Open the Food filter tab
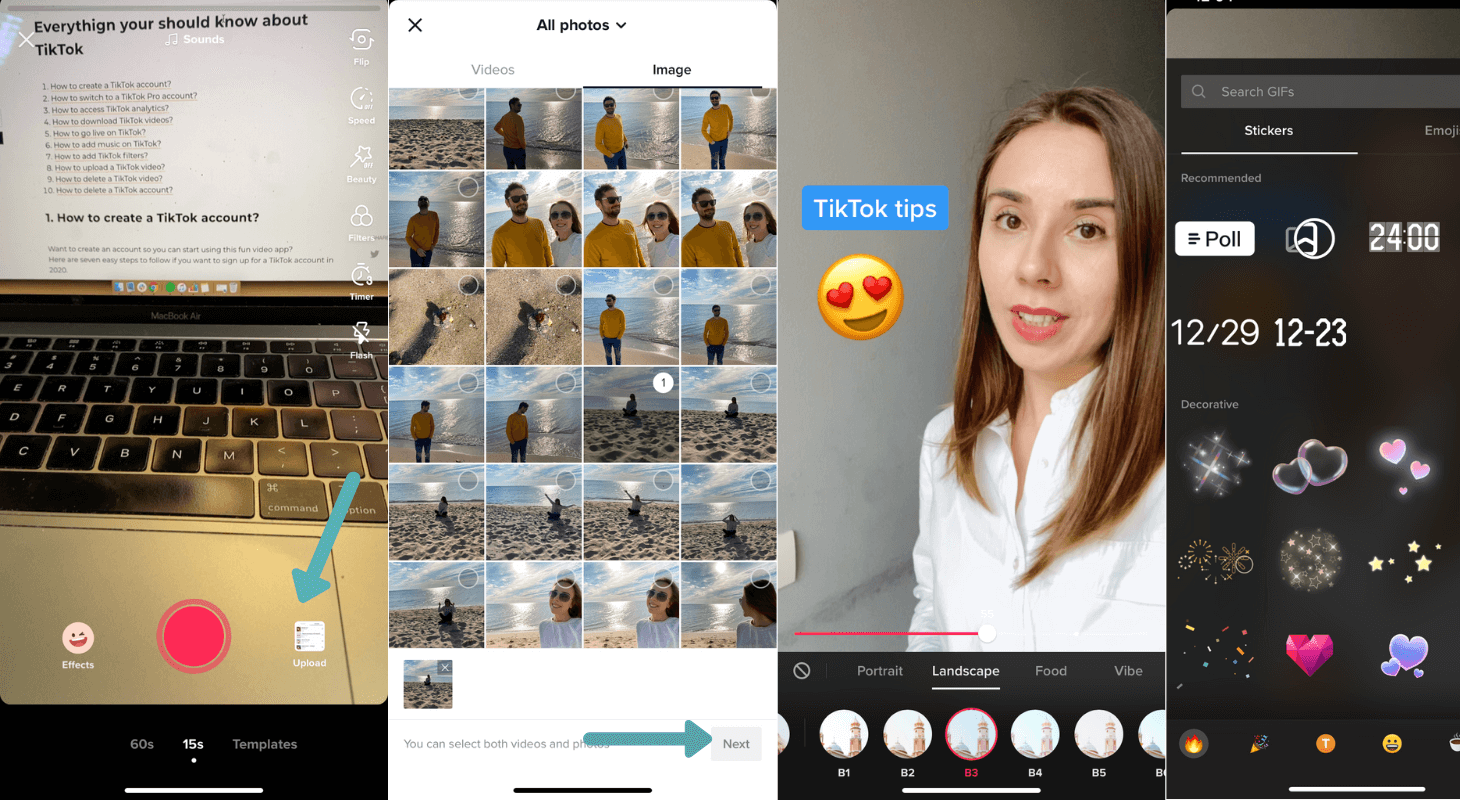 tap(1051, 671)
